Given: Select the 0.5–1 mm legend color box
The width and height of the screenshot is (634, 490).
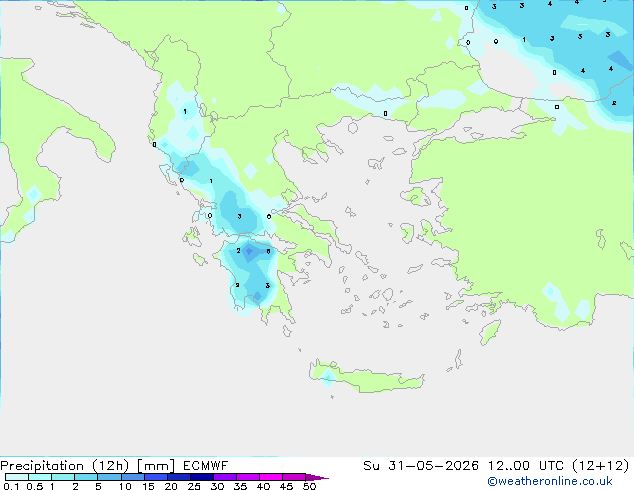Looking at the screenshot, I should click(x=40, y=477).
